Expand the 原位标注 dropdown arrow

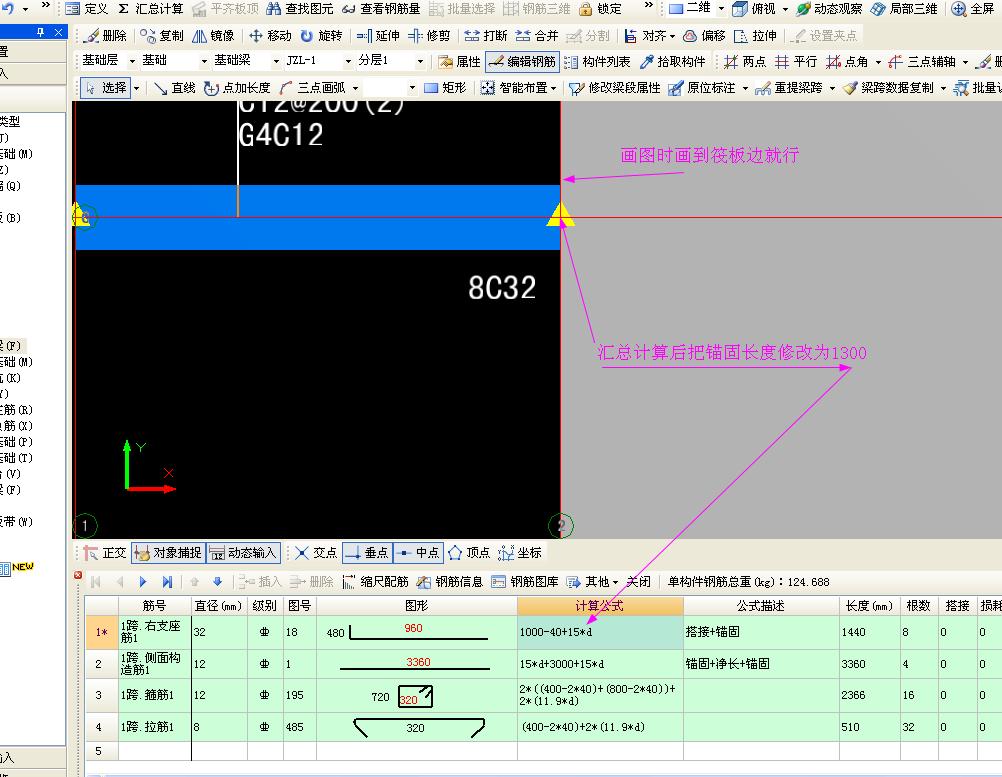745,88
